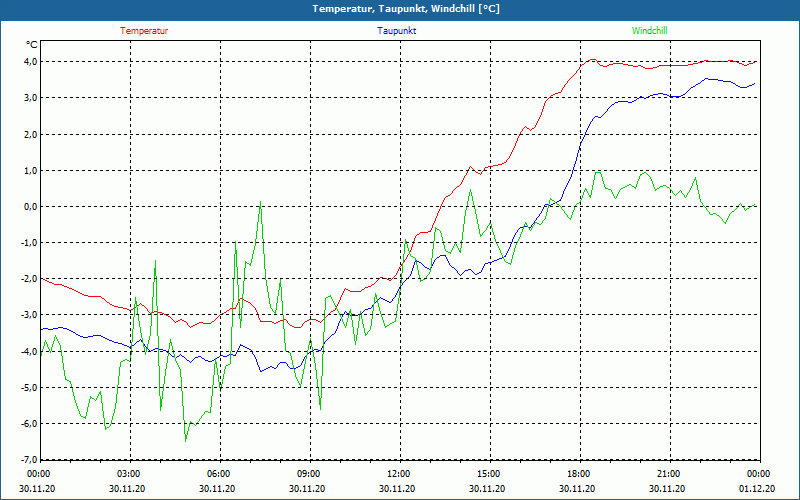
Task: Click the green Windchill legend label
Action: tap(649, 31)
